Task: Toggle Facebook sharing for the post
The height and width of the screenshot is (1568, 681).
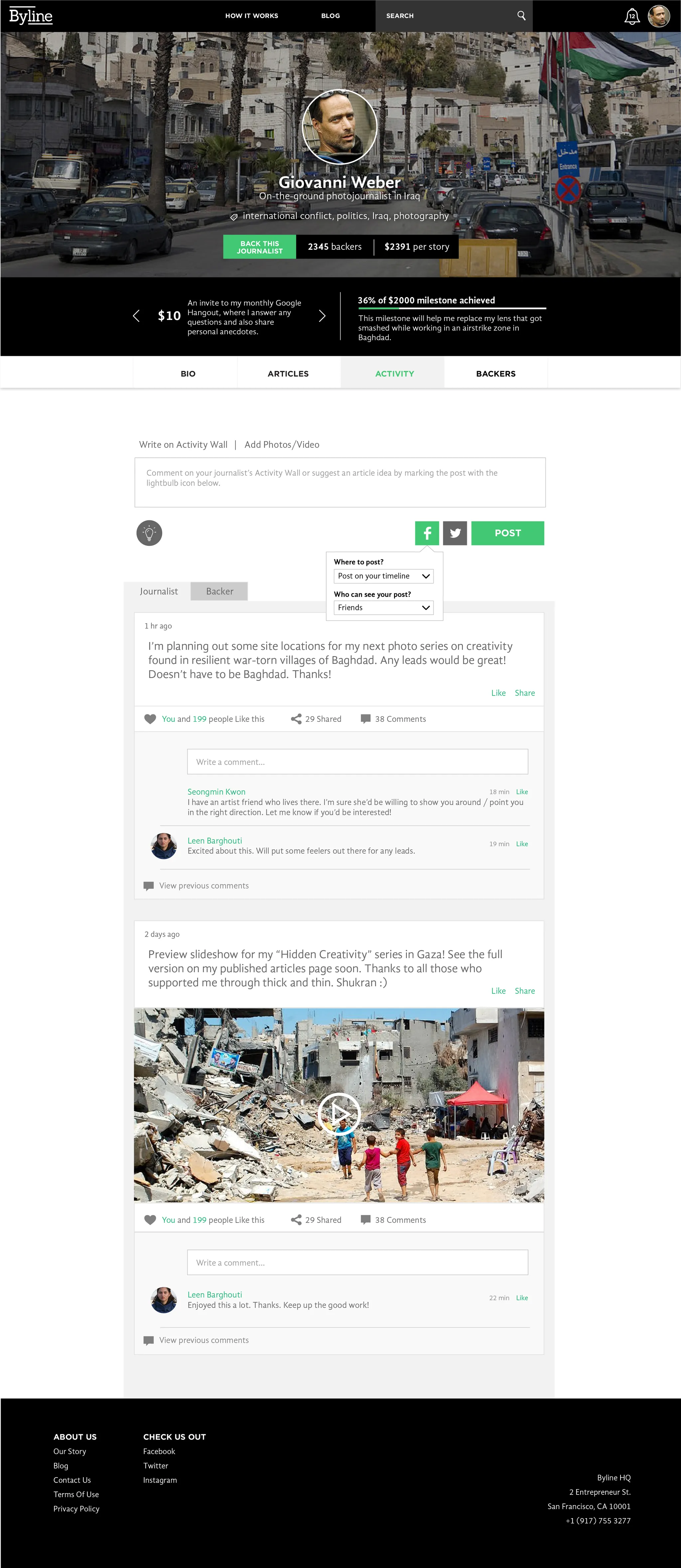Action: 427,533
